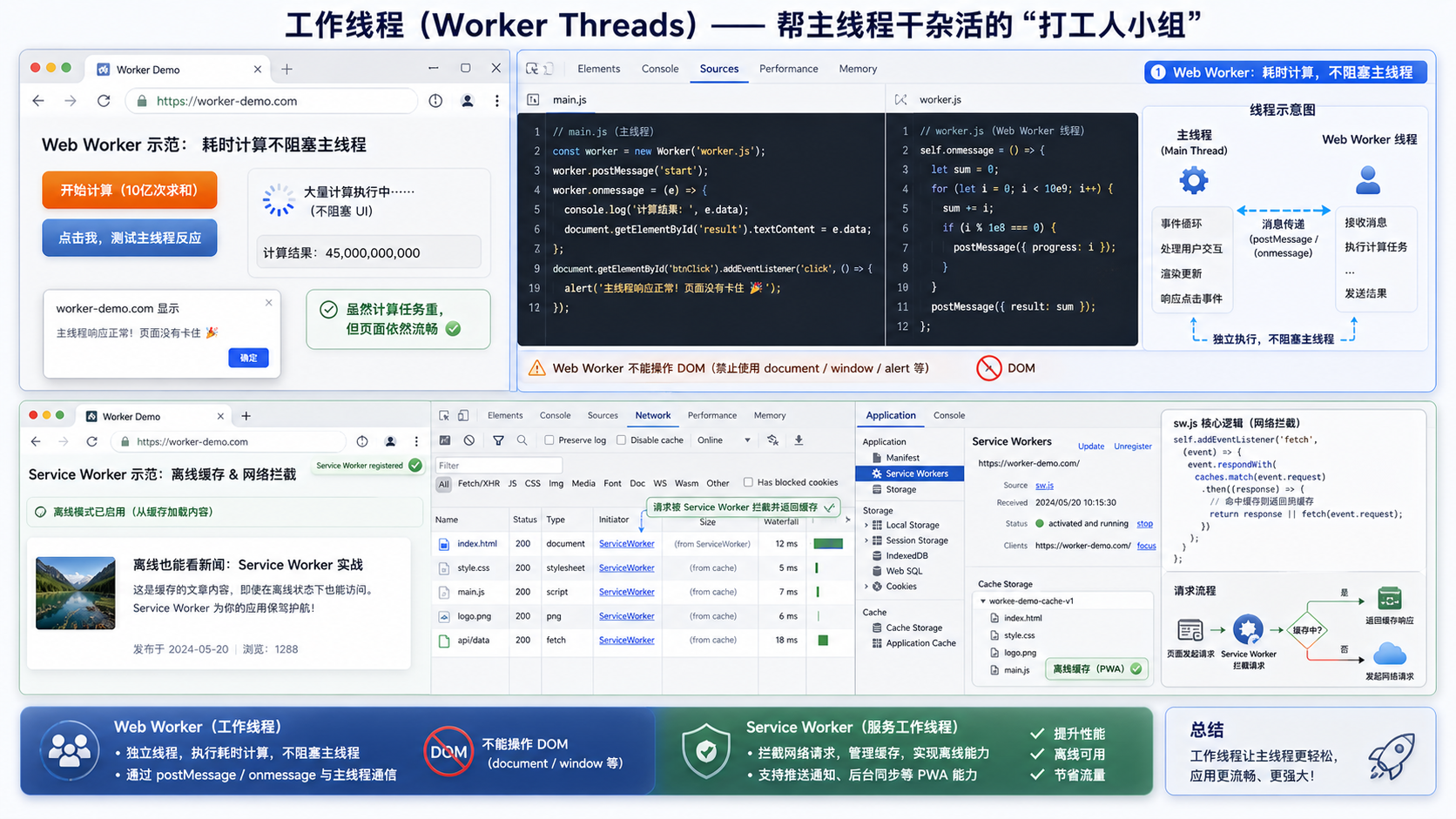The image size is (1456, 819).
Task: Confirm the alert with 确定 button
Action: (248, 358)
